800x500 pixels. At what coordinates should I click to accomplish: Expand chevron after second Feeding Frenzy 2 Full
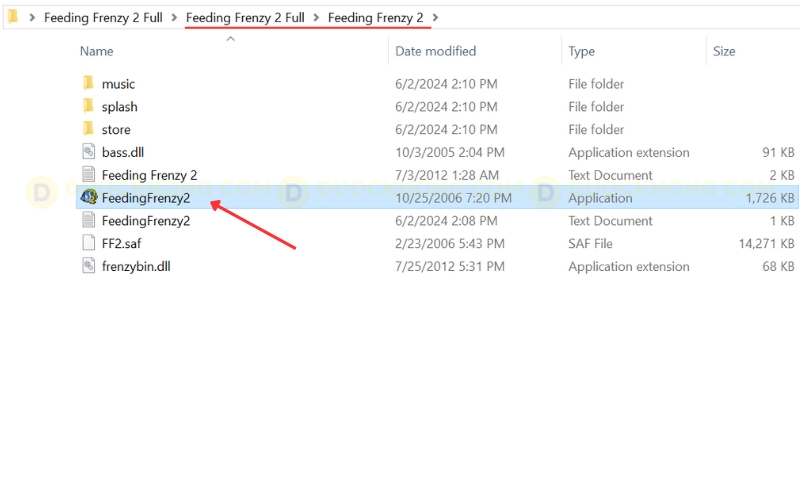tap(316, 18)
